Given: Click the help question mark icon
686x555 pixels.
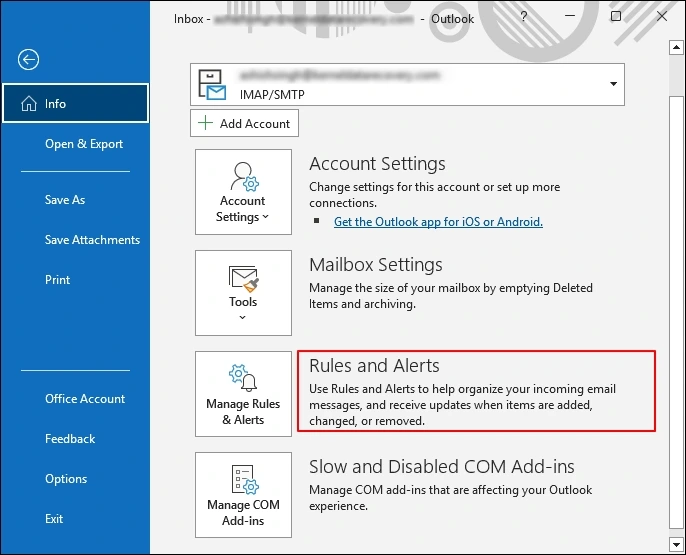Looking at the screenshot, I should [524, 17].
